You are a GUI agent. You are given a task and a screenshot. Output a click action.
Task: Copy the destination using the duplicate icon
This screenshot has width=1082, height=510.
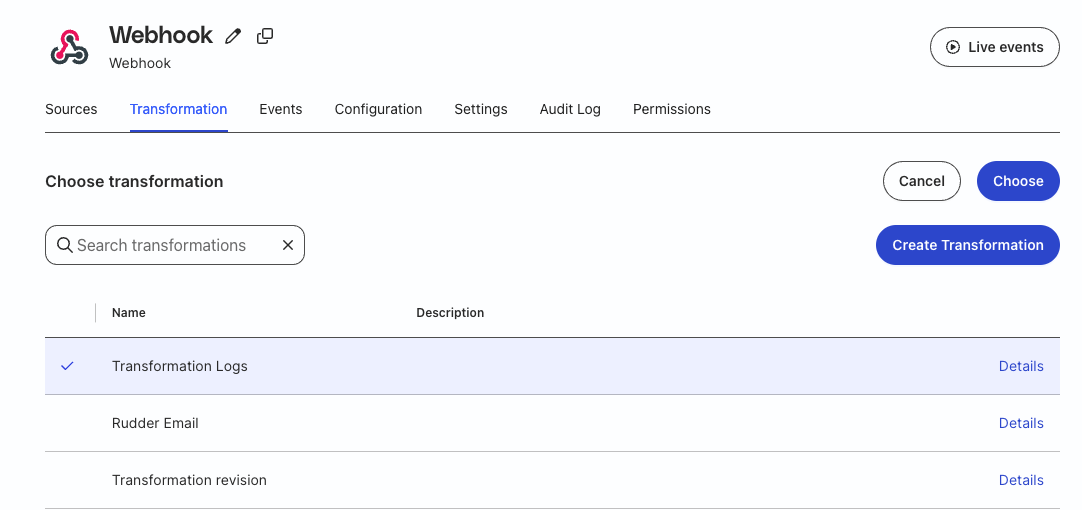[x=265, y=36]
